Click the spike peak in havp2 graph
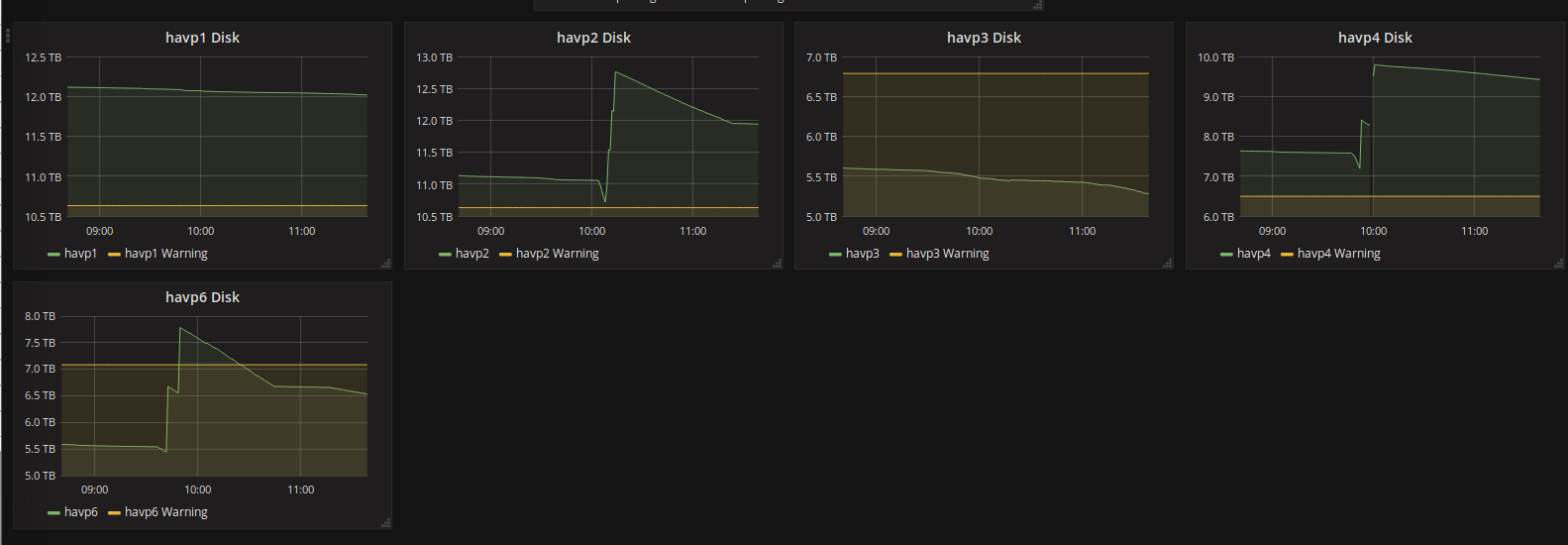Image resolution: width=1568 pixels, height=545 pixels. [616, 72]
